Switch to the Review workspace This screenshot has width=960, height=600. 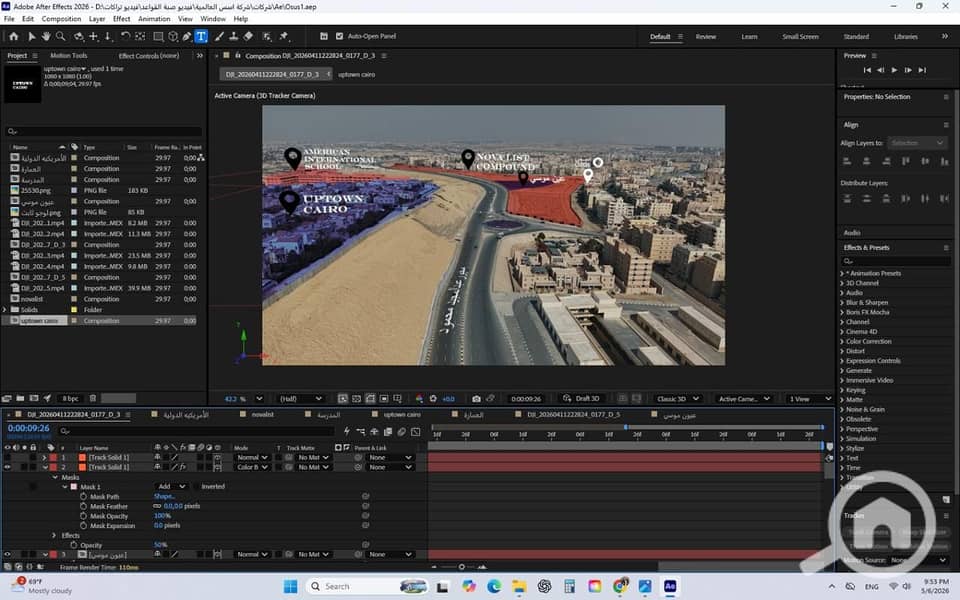[x=706, y=37]
